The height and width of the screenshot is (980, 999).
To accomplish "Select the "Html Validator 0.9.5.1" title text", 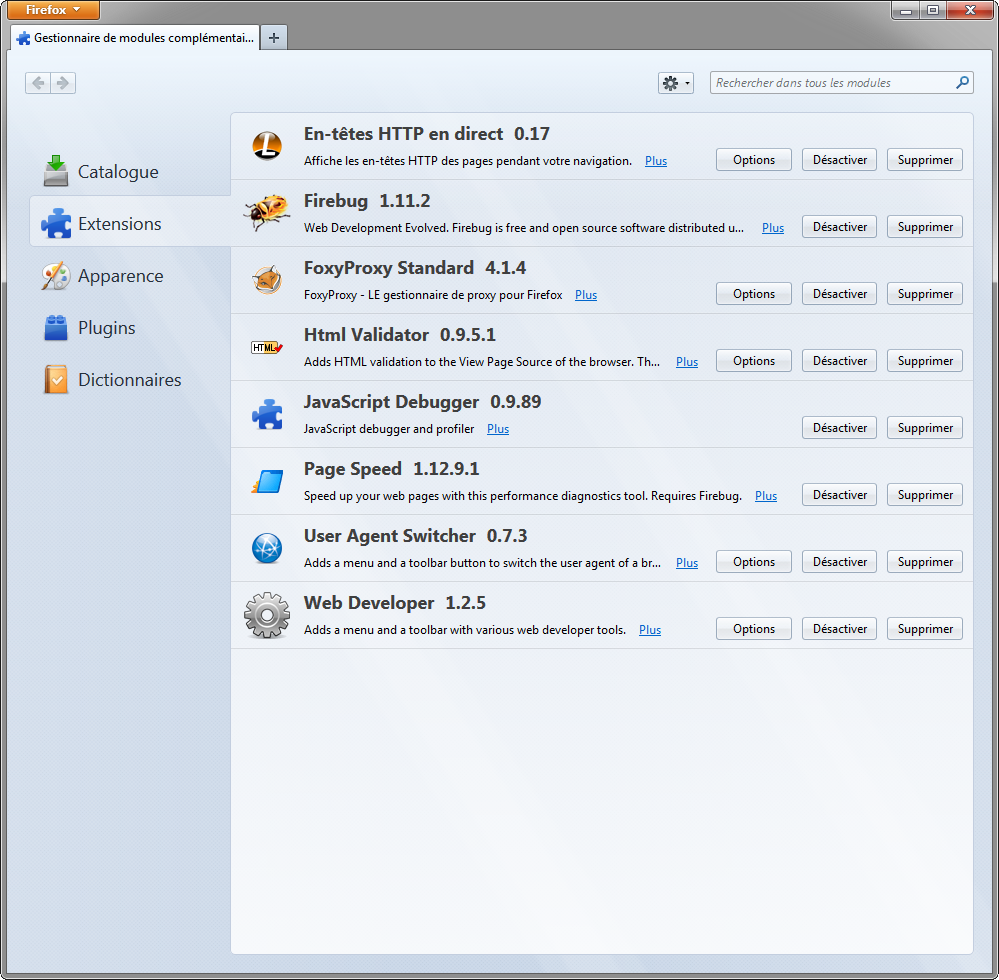I will [x=399, y=335].
